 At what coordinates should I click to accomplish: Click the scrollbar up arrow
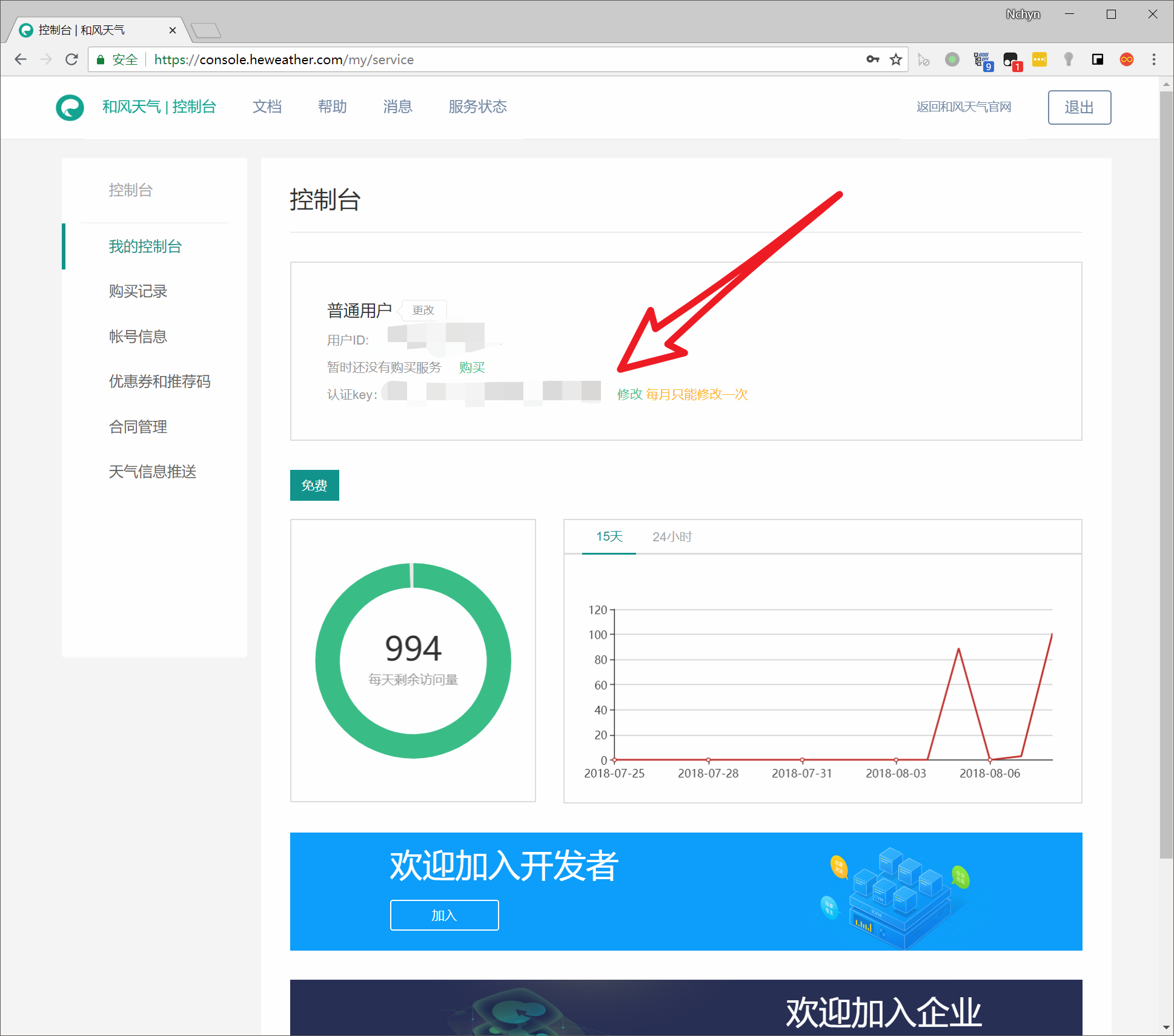[1166, 84]
